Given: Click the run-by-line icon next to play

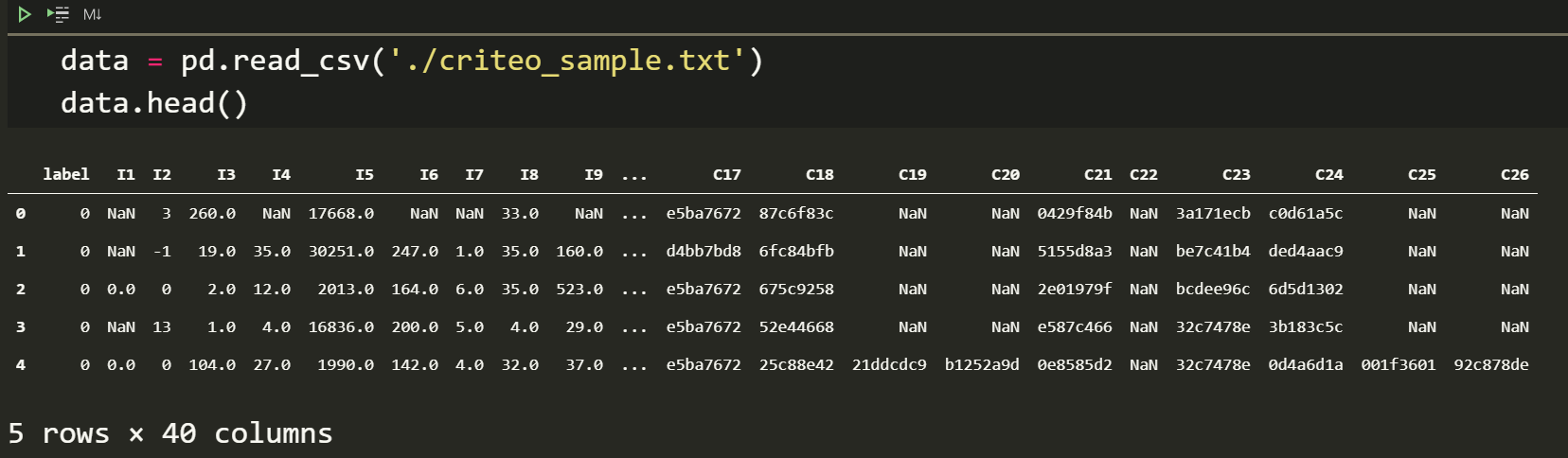Looking at the screenshot, I should click(59, 14).
